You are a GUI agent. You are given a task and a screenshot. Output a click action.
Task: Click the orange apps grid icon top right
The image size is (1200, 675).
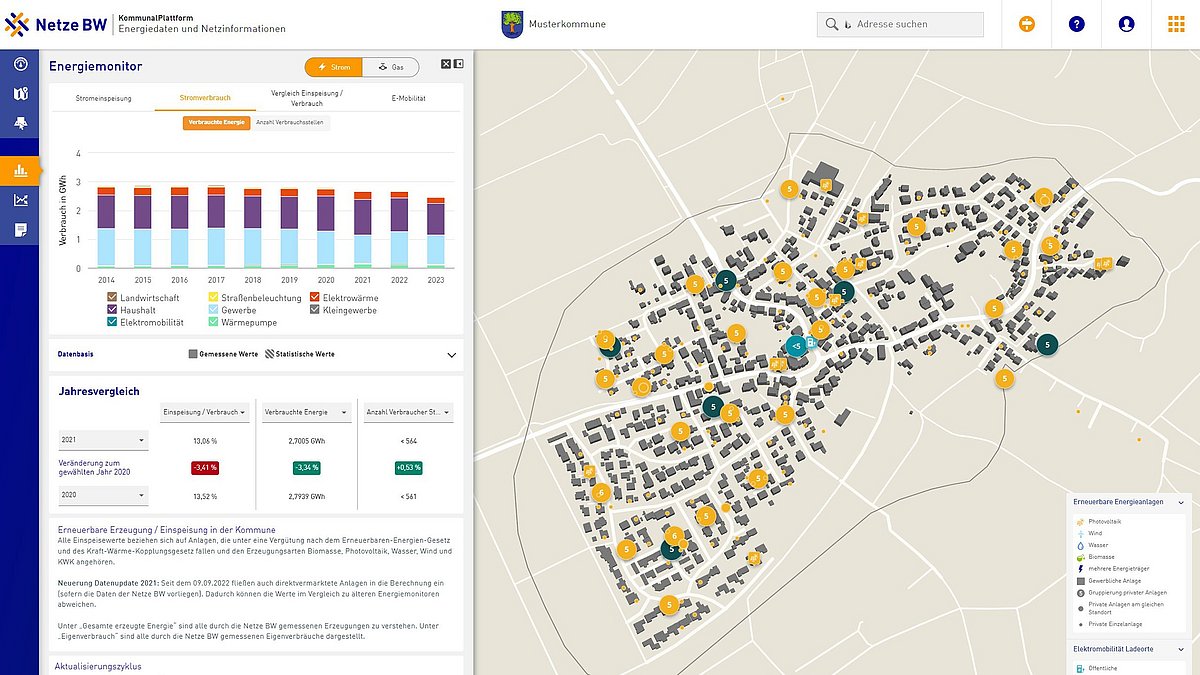(1176, 22)
